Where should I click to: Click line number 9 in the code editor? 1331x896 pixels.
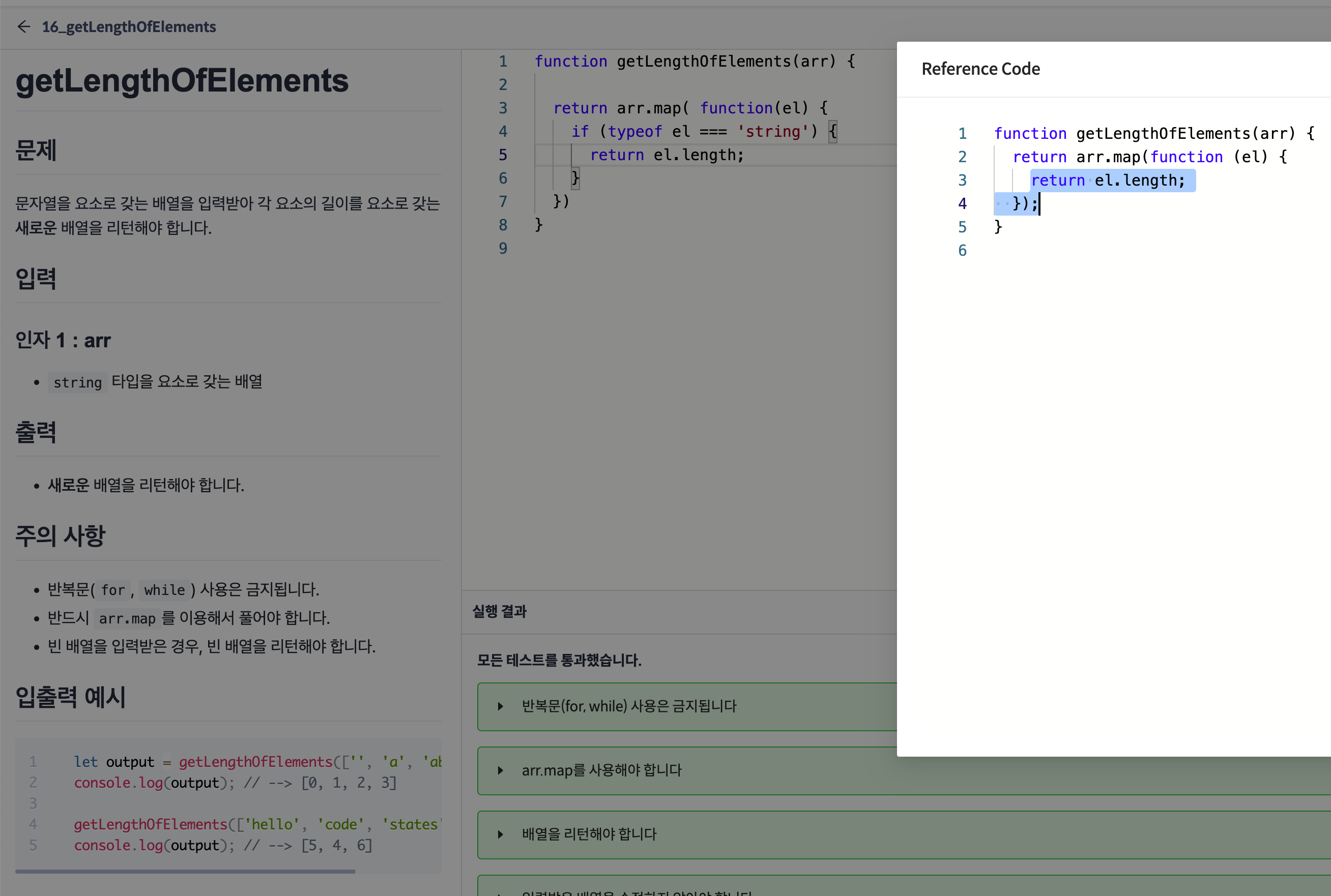click(503, 248)
